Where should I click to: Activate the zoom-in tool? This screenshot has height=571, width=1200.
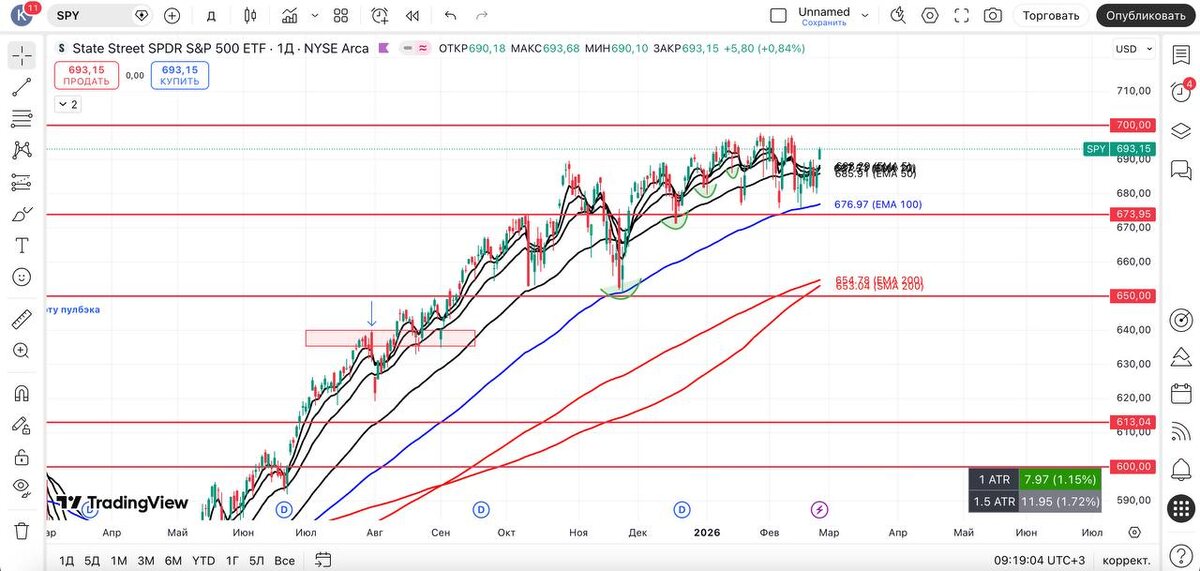[22, 351]
